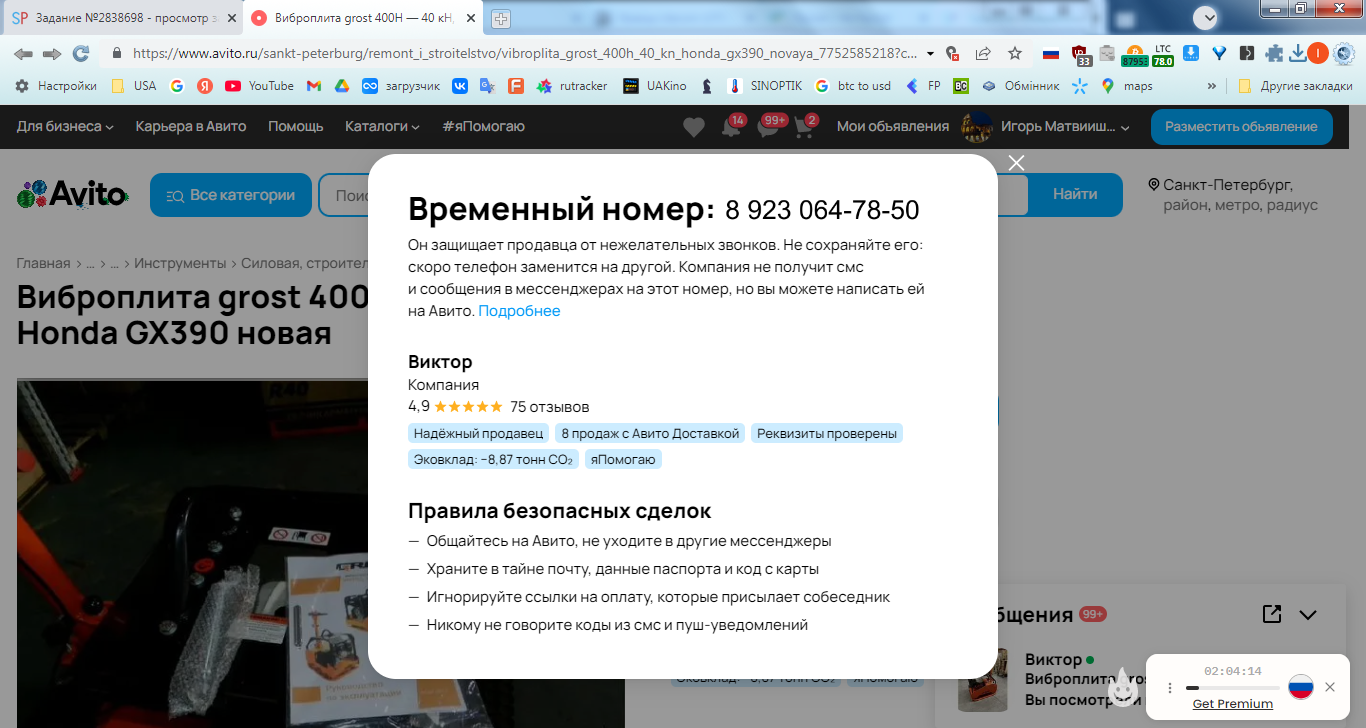The image size is (1366, 728).
Task: Click address bar lock icon
Action: (117, 53)
